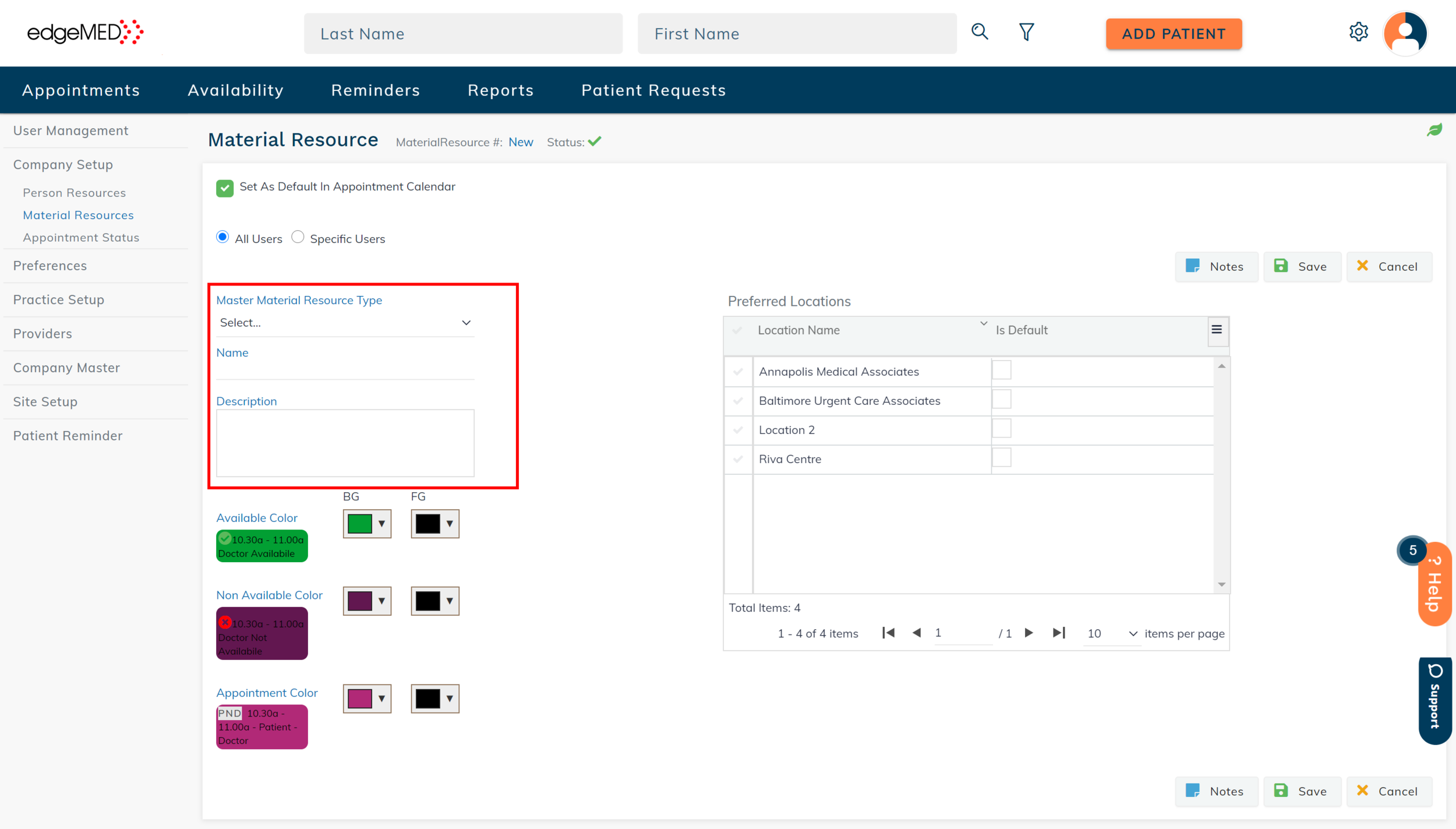Screen dimensions: 1456x829
Task: Click the ADD PATIENT button
Action: tap(1173, 34)
